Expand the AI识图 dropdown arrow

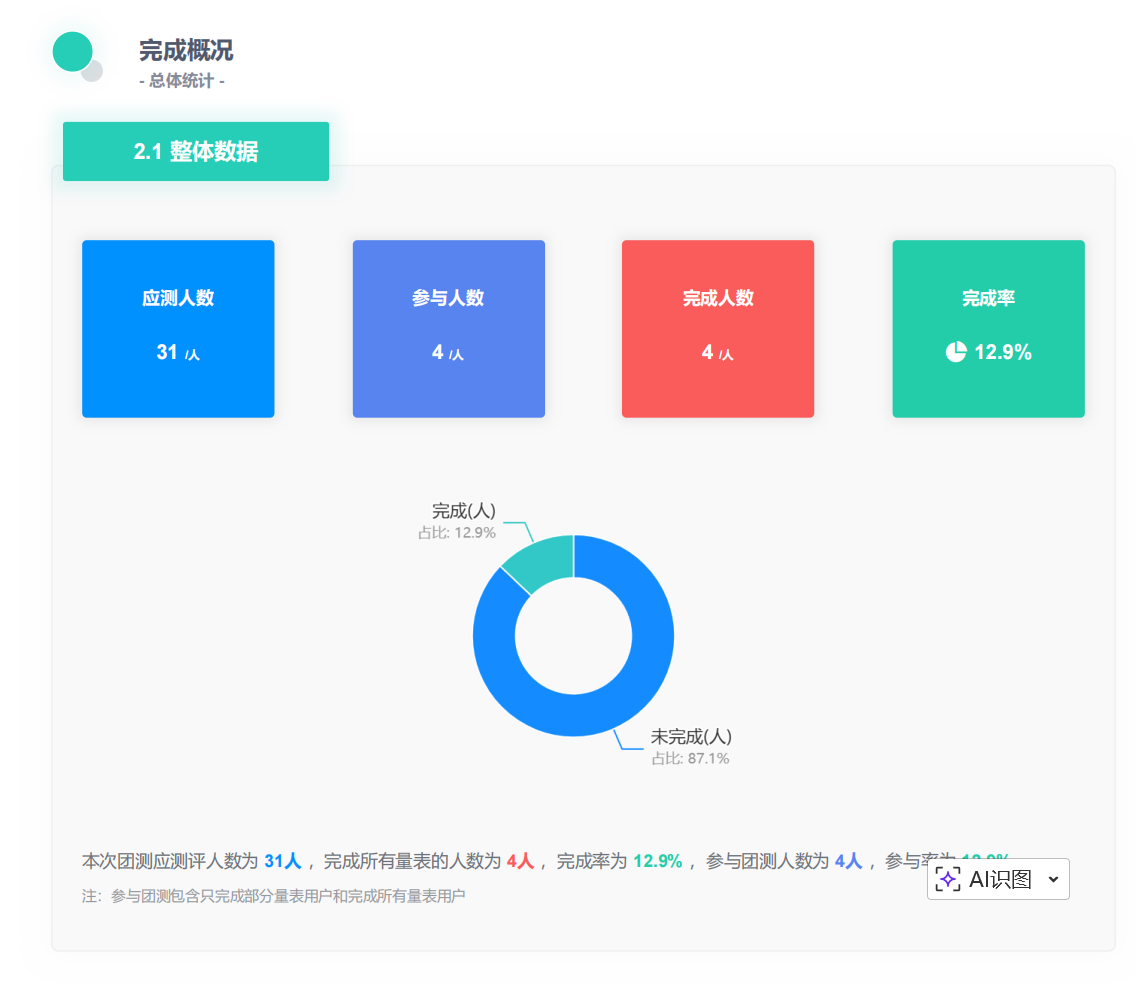[x=1053, y=879]
